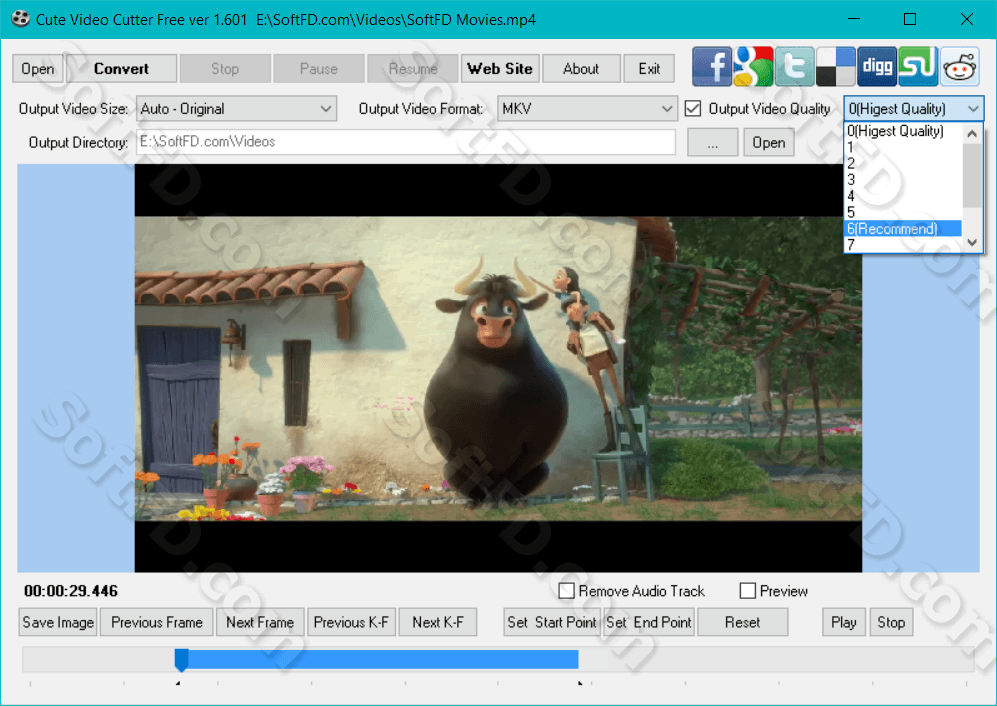The height and width of the screenshot is (706, 997).
Task: Open the Web Site button
Action: 500,69
